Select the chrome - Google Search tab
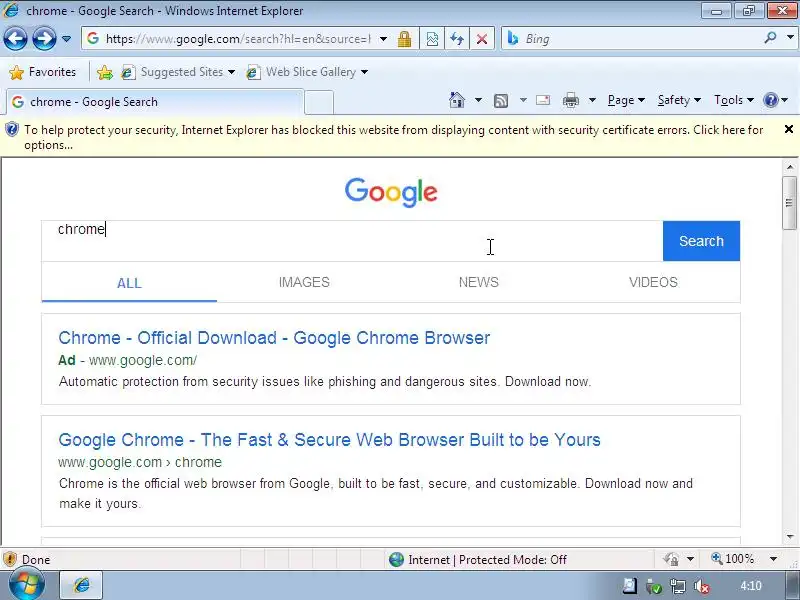This screenshot has height=600, width=800. pos(155,102)
